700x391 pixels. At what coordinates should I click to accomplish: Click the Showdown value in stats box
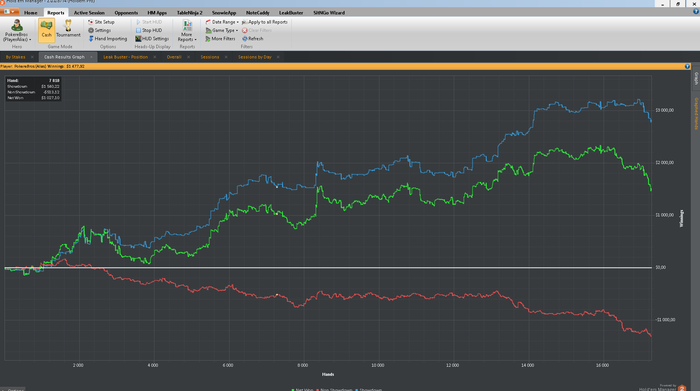click(x=50, y=86)
